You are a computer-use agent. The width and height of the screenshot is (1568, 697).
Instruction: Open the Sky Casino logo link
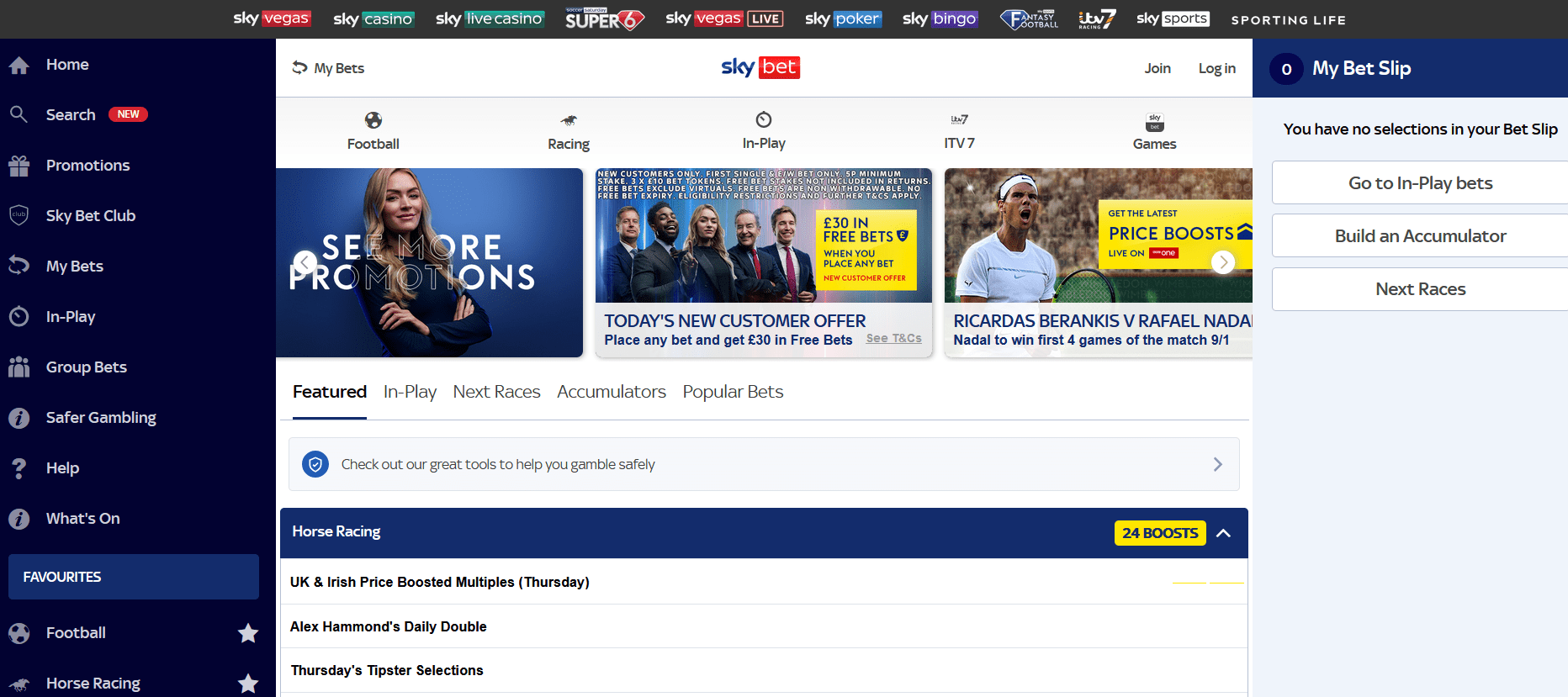pyautogui.click(x=373, y=18)
